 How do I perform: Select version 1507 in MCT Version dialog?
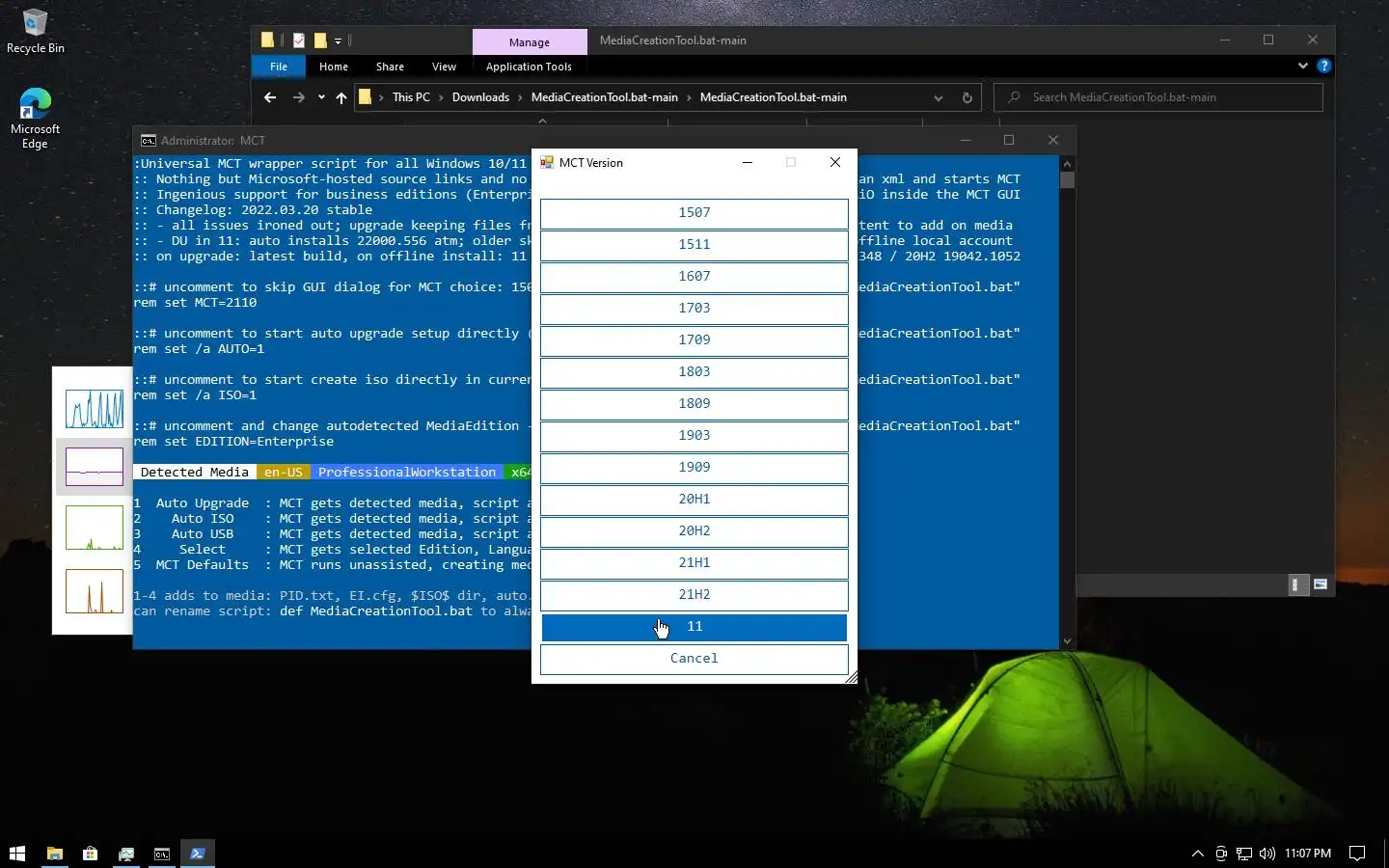pyautogui.click(x=694, y=213)
